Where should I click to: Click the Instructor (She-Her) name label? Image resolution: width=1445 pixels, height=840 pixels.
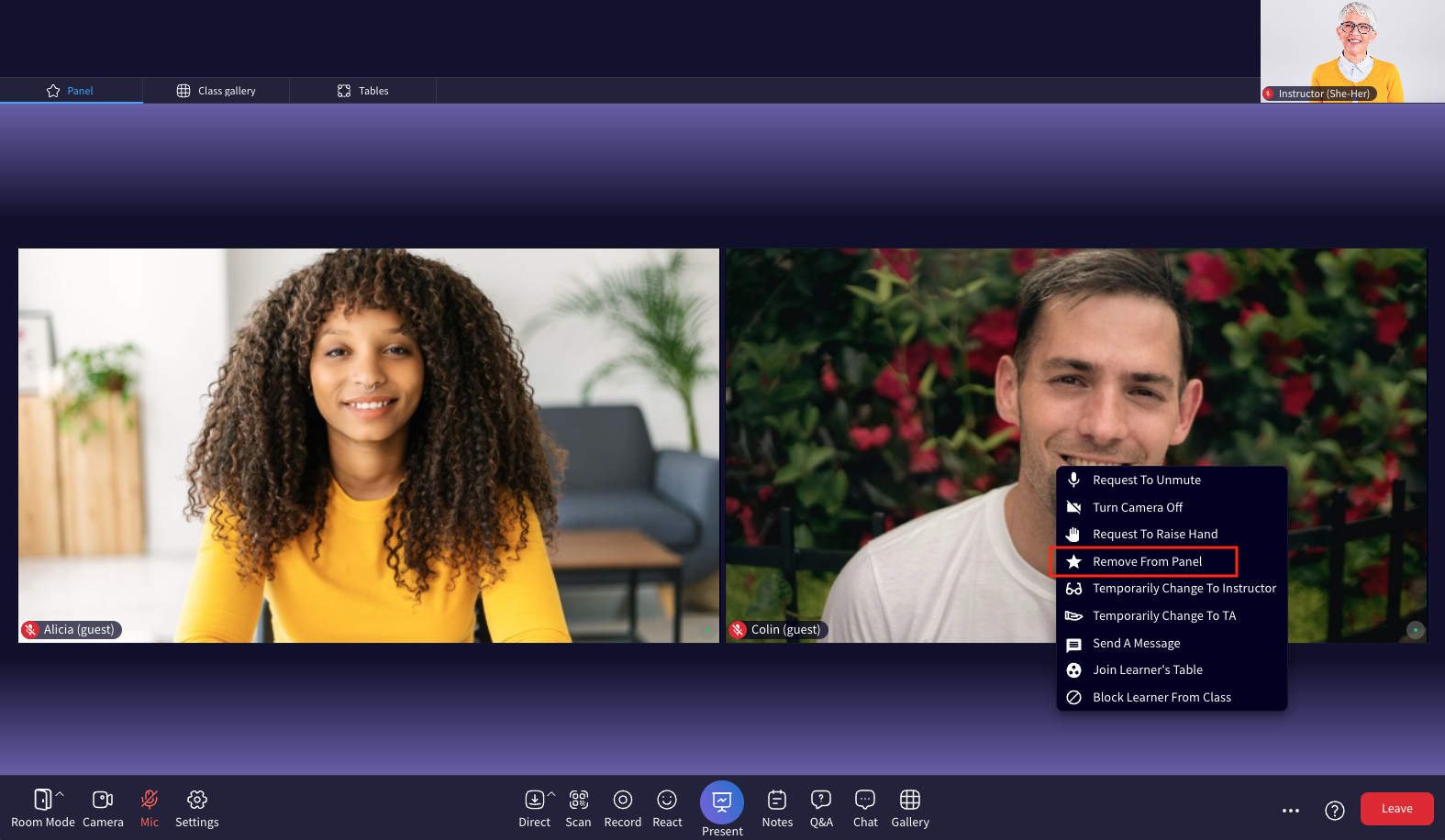(x=1324, y=94)
